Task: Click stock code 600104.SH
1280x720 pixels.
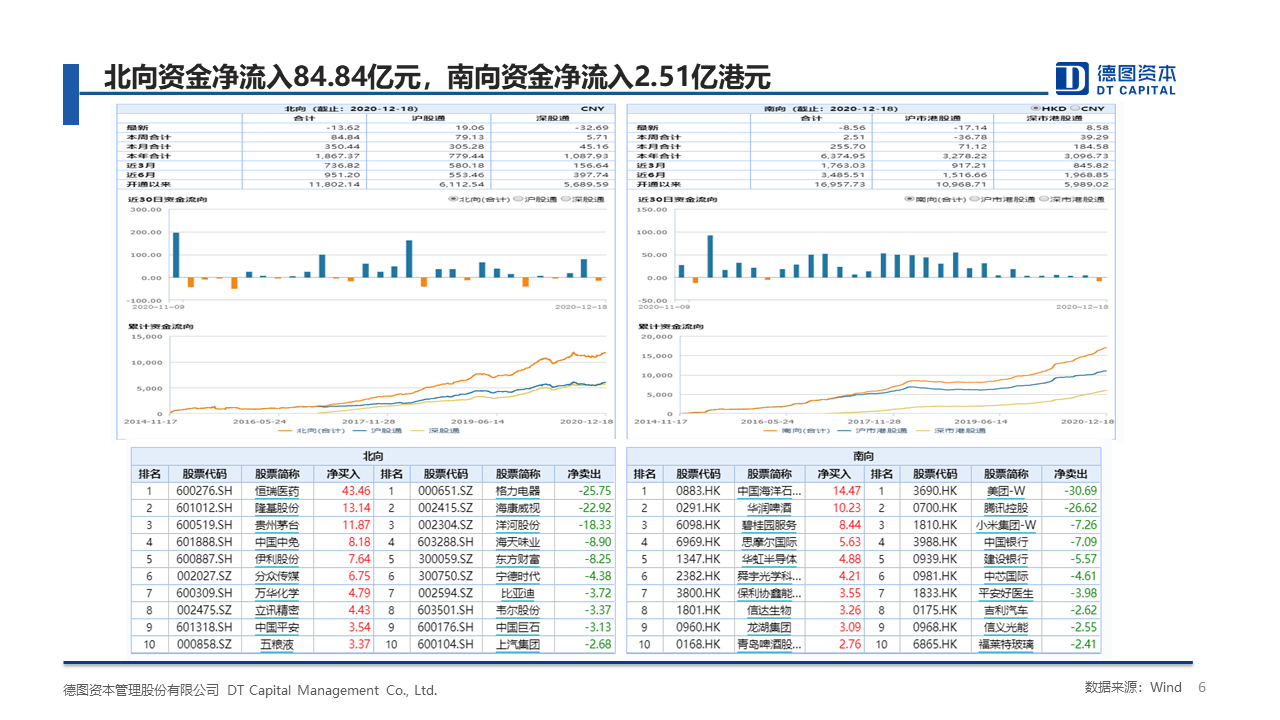Action: [x=446, y=644]
